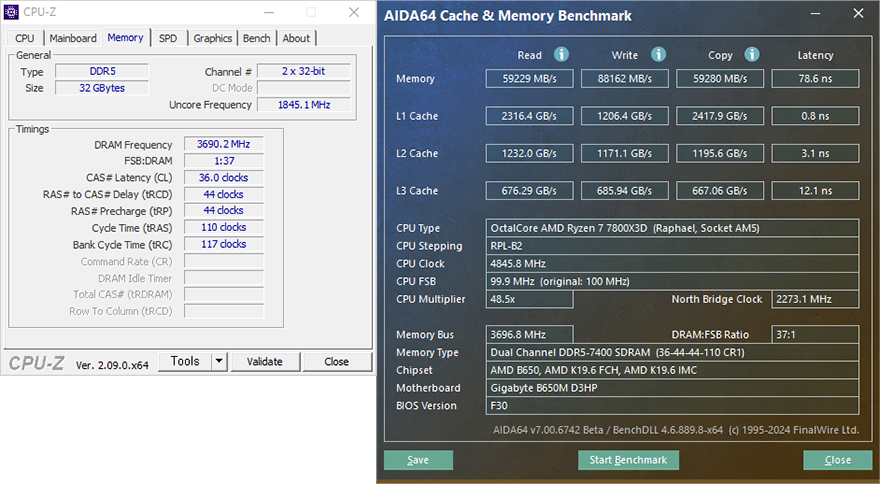
Task: Open the SPD tab
Action: 168,38
